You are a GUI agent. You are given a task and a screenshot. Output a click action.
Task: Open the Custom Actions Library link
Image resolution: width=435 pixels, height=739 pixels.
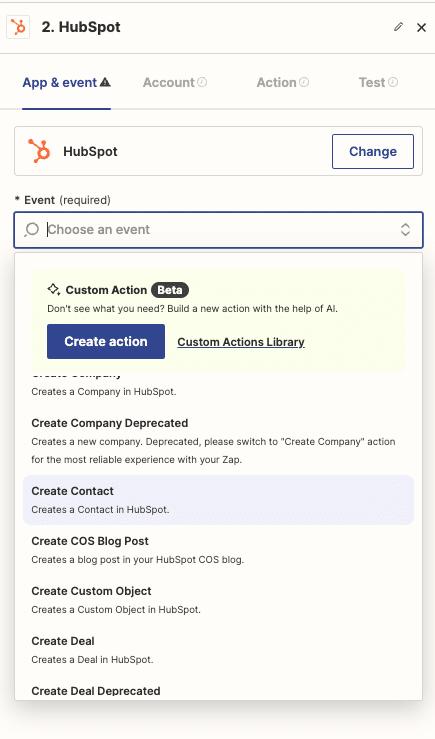pyautogui.click(x=241, y=342)
